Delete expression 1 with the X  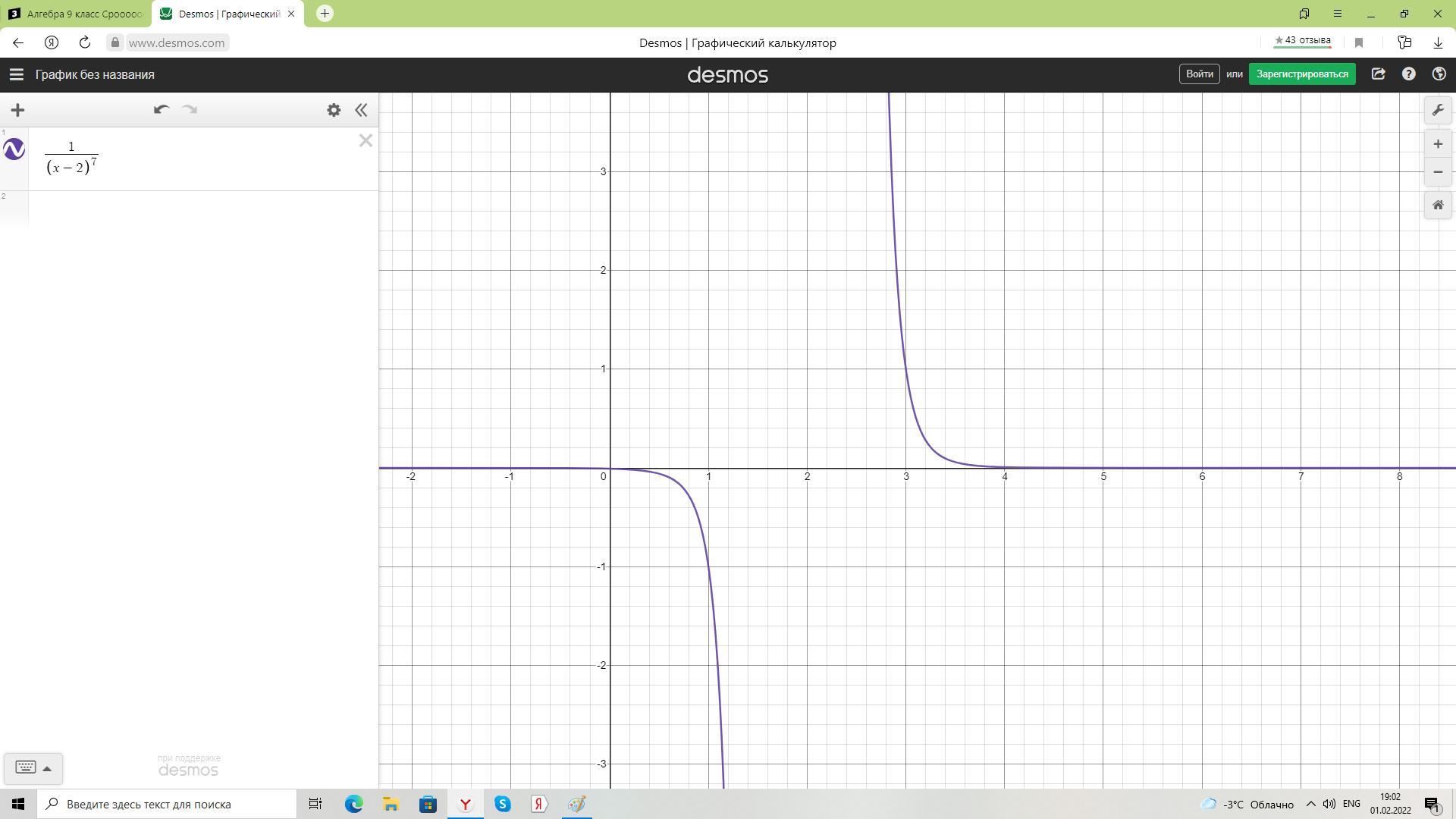coord(366,140)
